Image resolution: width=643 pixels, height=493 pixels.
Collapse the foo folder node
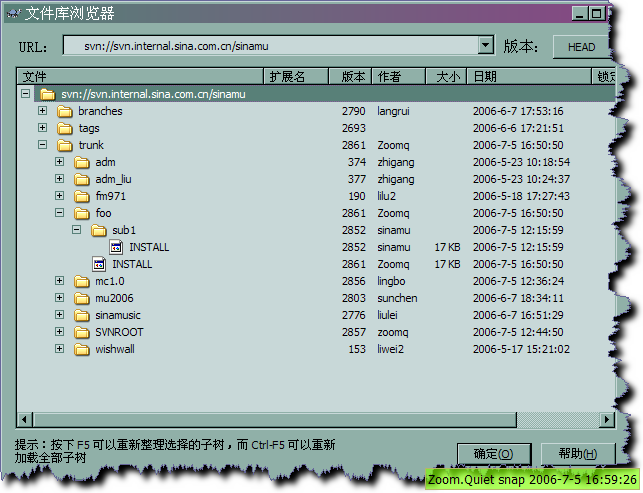59,213
